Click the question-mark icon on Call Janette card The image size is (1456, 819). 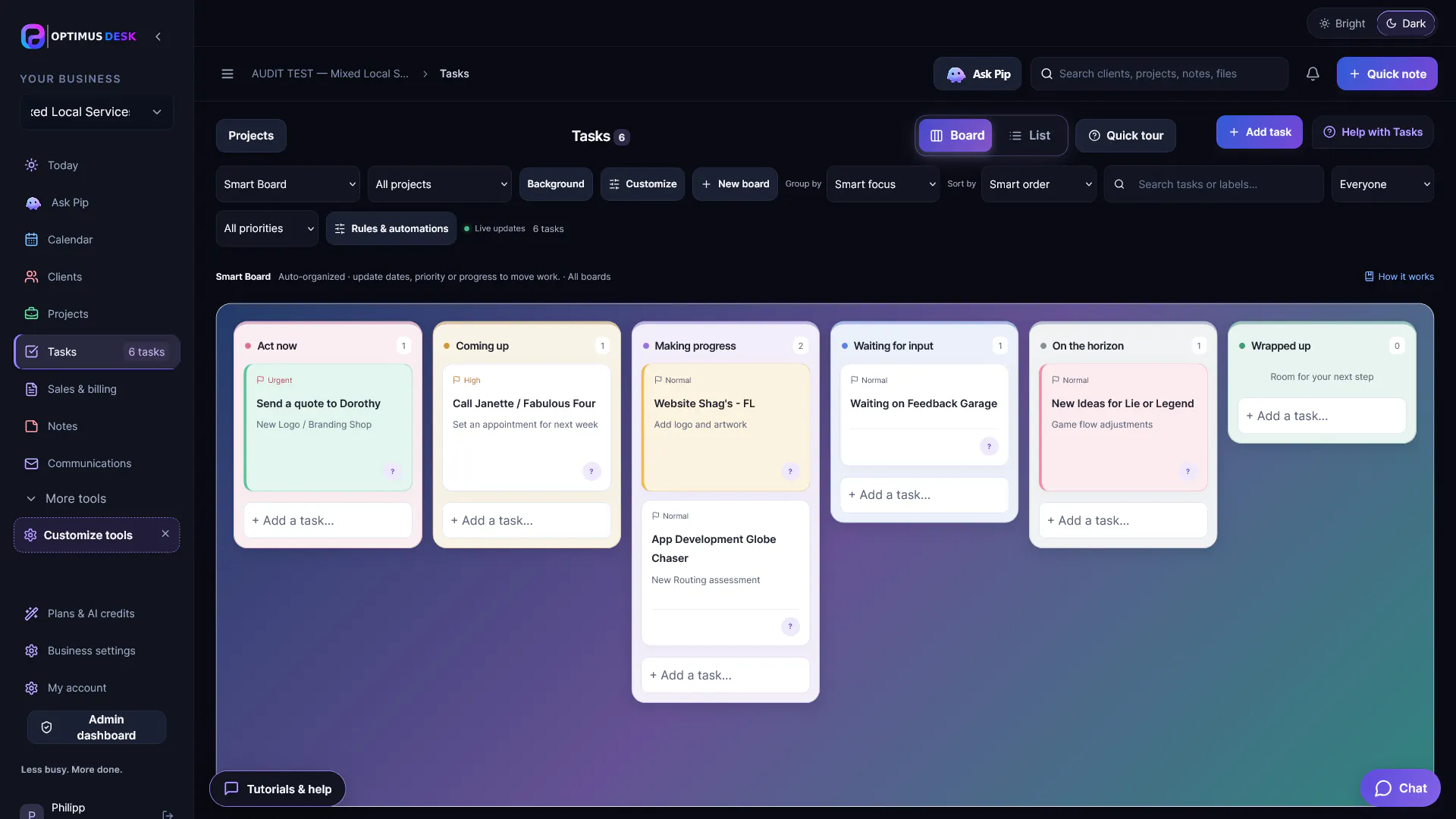591,471
